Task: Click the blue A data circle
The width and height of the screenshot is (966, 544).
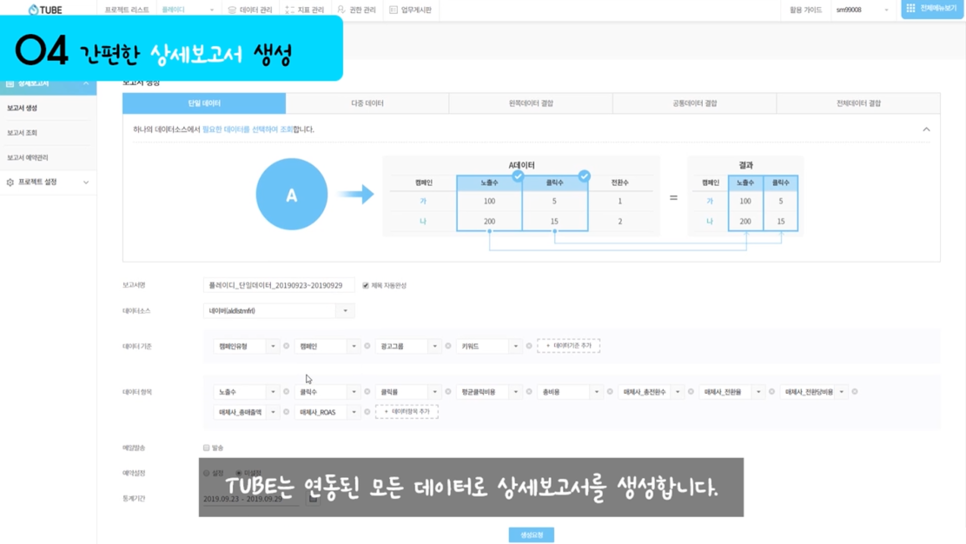Action: [291, 194]
